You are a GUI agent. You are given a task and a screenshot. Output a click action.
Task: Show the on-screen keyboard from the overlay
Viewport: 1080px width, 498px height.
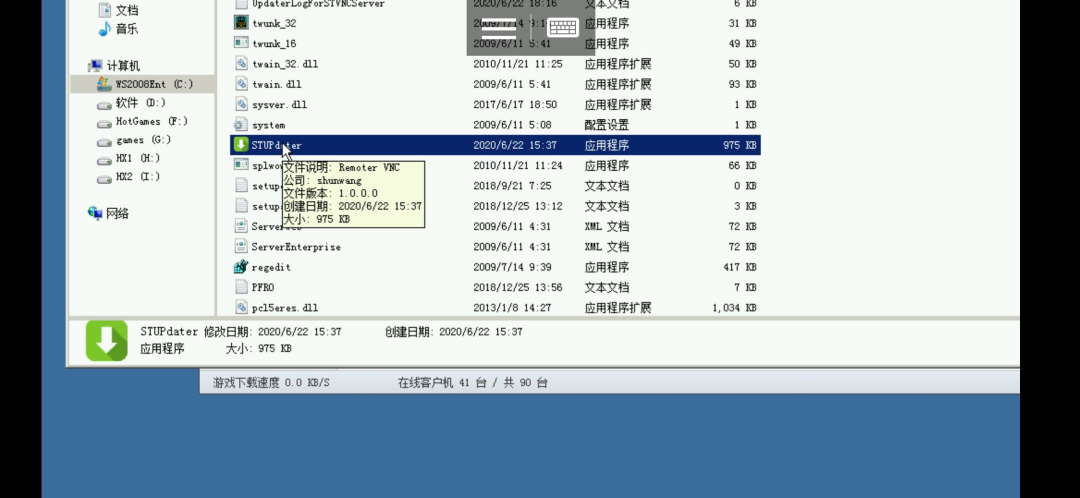coord(563,28)
